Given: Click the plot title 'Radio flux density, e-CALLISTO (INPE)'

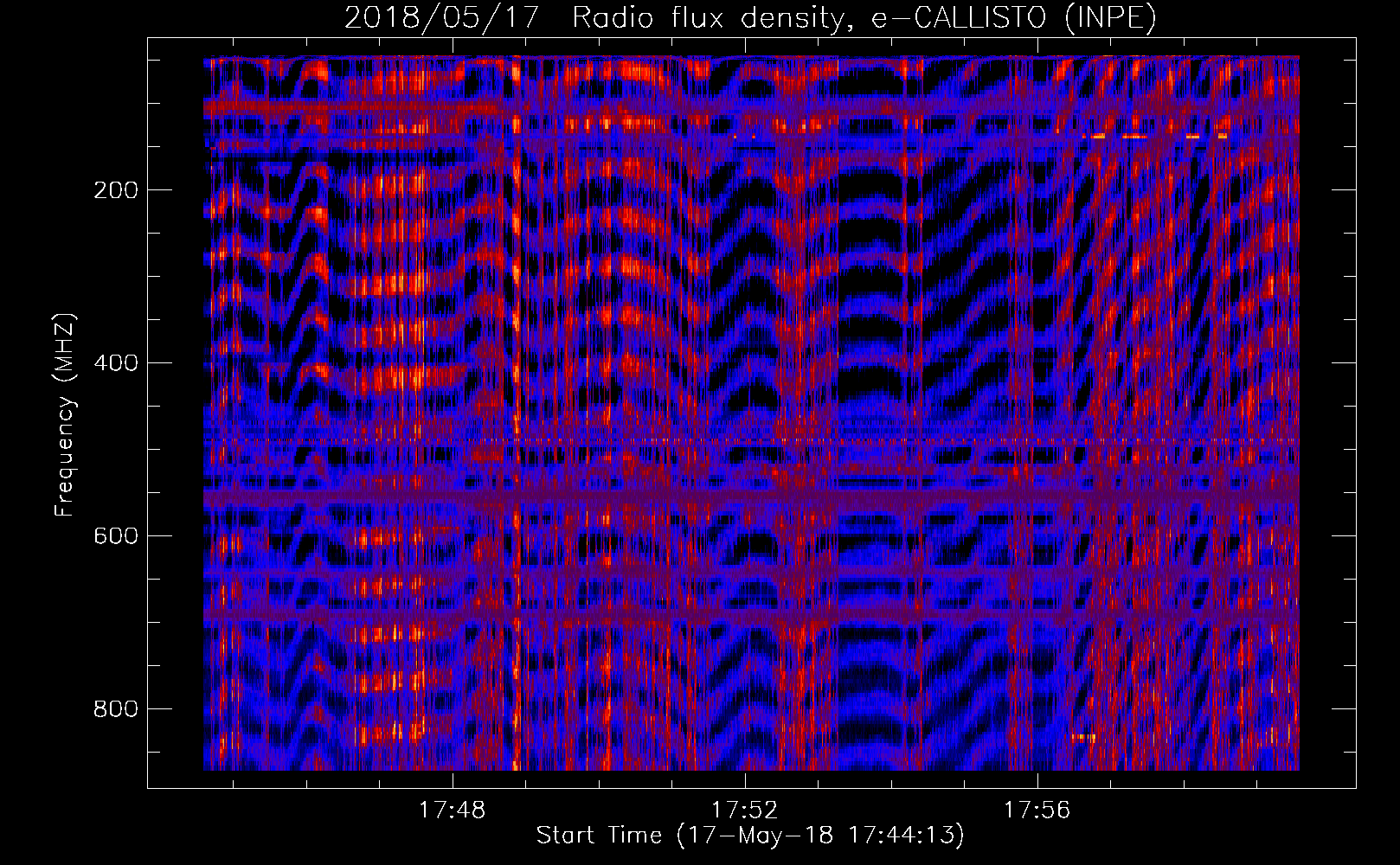Looking at the screenshot, I should [864, 18].
